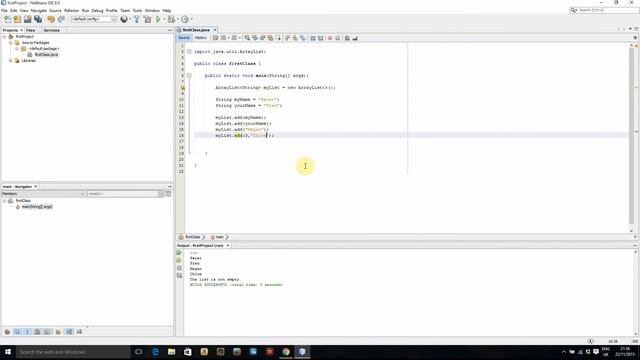Click the NetBeans quick search field
The image size is (640, 360).
pos(607,10)
